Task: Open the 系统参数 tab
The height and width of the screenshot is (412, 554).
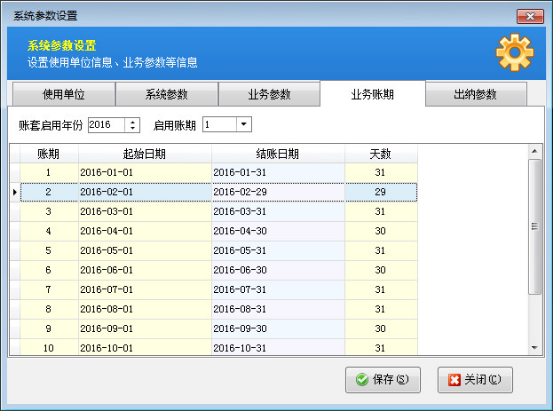Action: [x=166, y=94]
